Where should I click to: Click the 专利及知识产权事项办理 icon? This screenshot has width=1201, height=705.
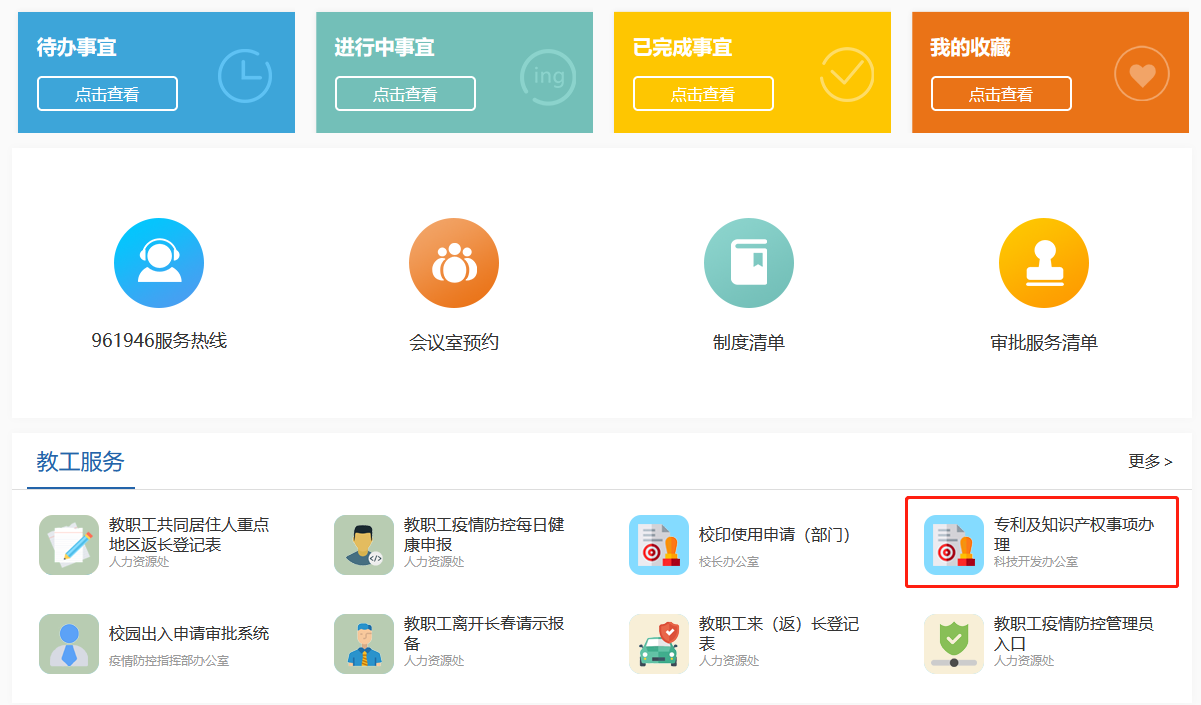pyautogui.click(x=954, y=545)
